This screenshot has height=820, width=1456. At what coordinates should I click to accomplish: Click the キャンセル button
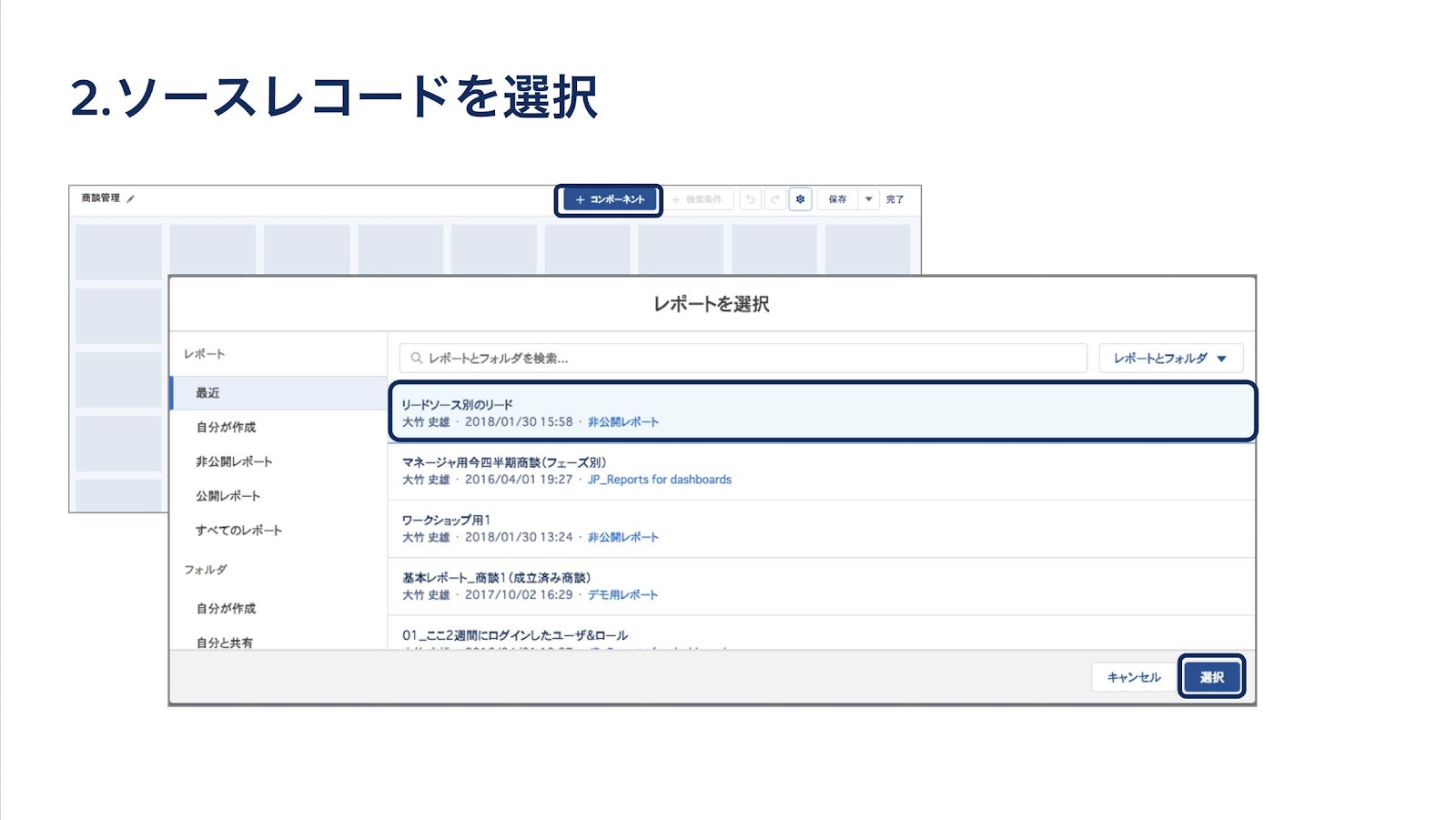[1134, 677]
